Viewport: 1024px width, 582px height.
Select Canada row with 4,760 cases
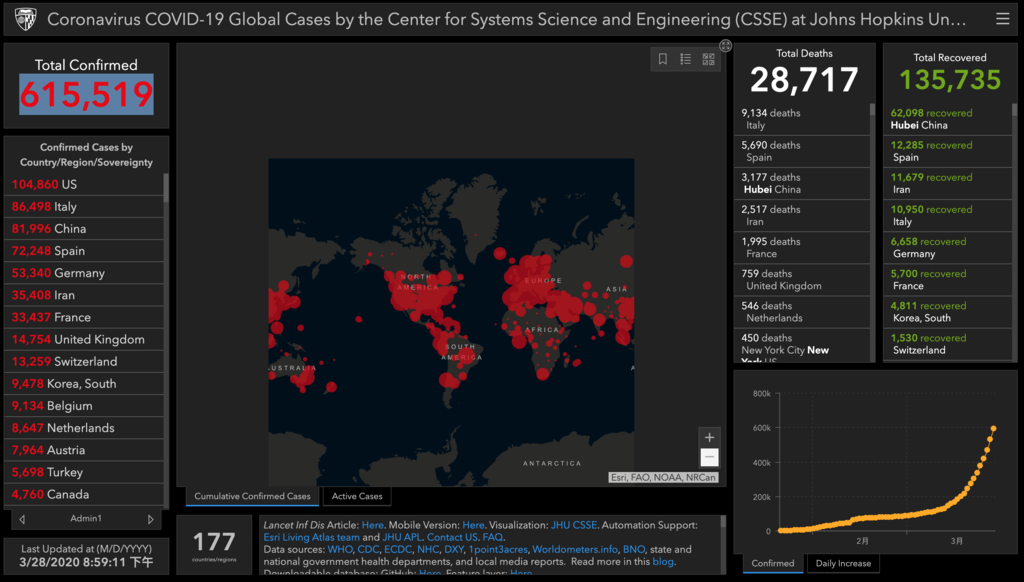[84, 494]
